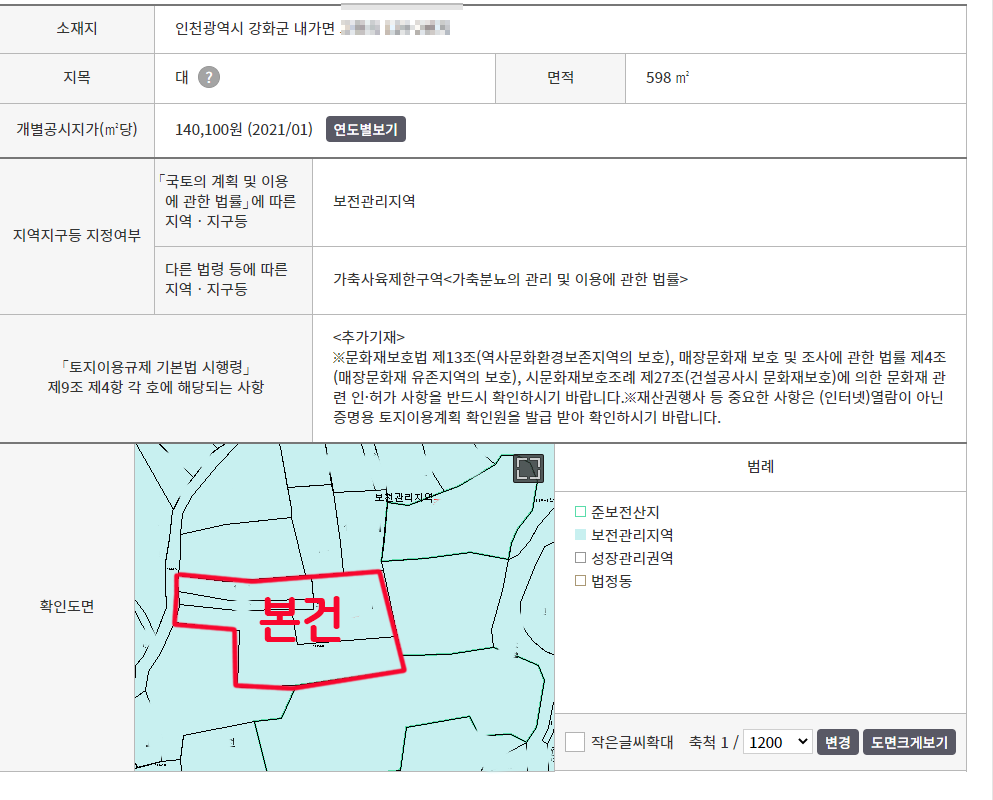This screenshot has height=800, width=993.
Task: Open 연도별보기 for the land price
Action: click(x=366, y=130)
